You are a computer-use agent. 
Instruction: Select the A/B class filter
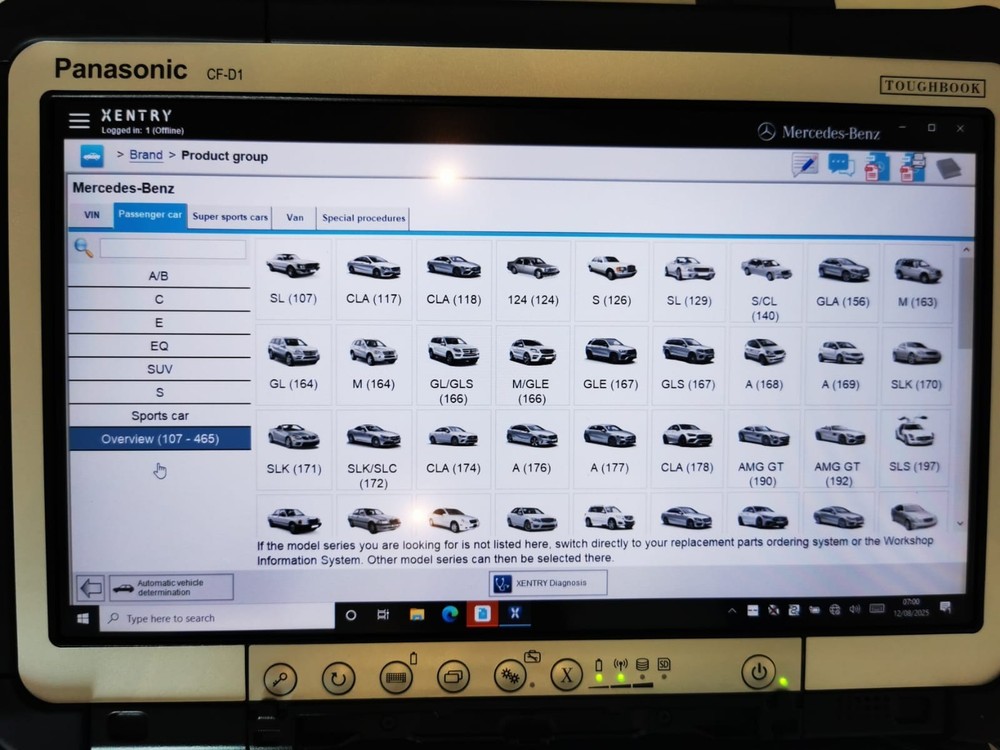tap(159, 276)
